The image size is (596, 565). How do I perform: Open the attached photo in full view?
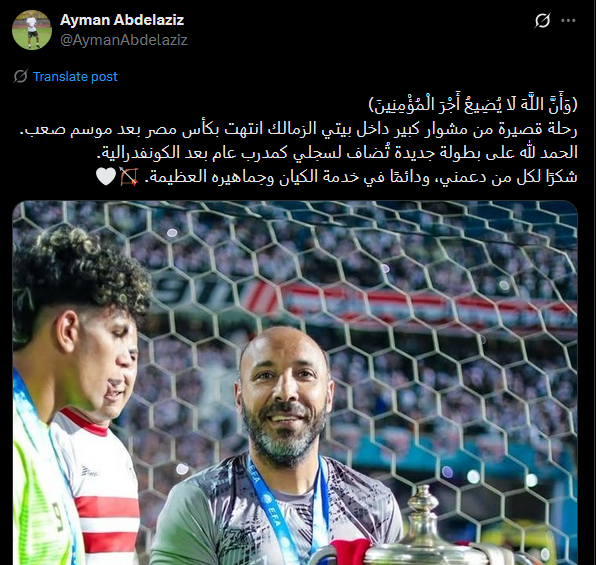click(295, 382)
